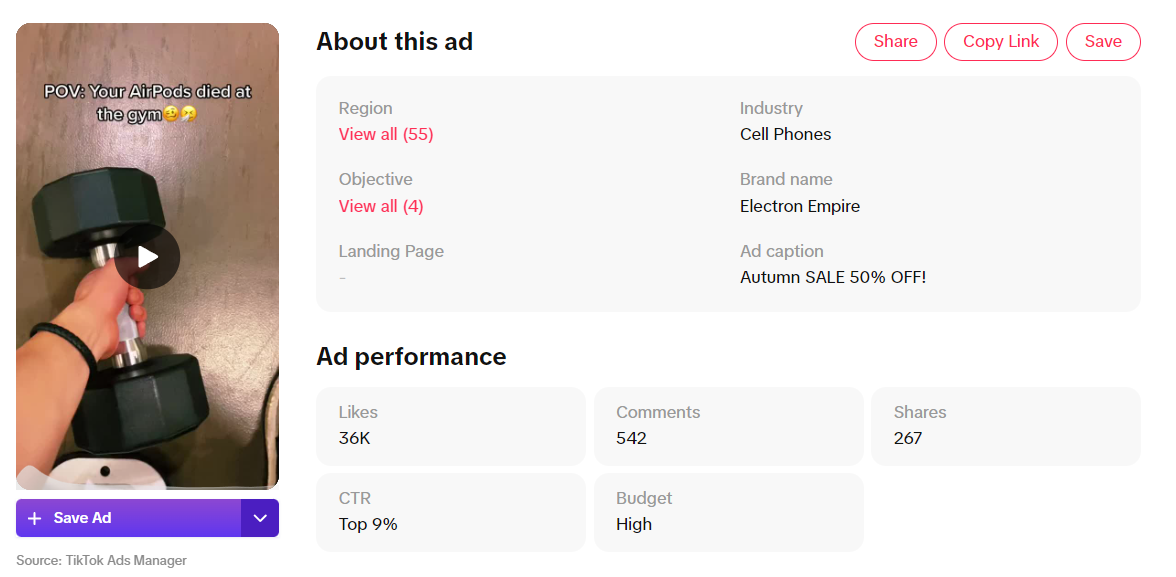Click the POV AirPods caption on the video

coord(147,102)
